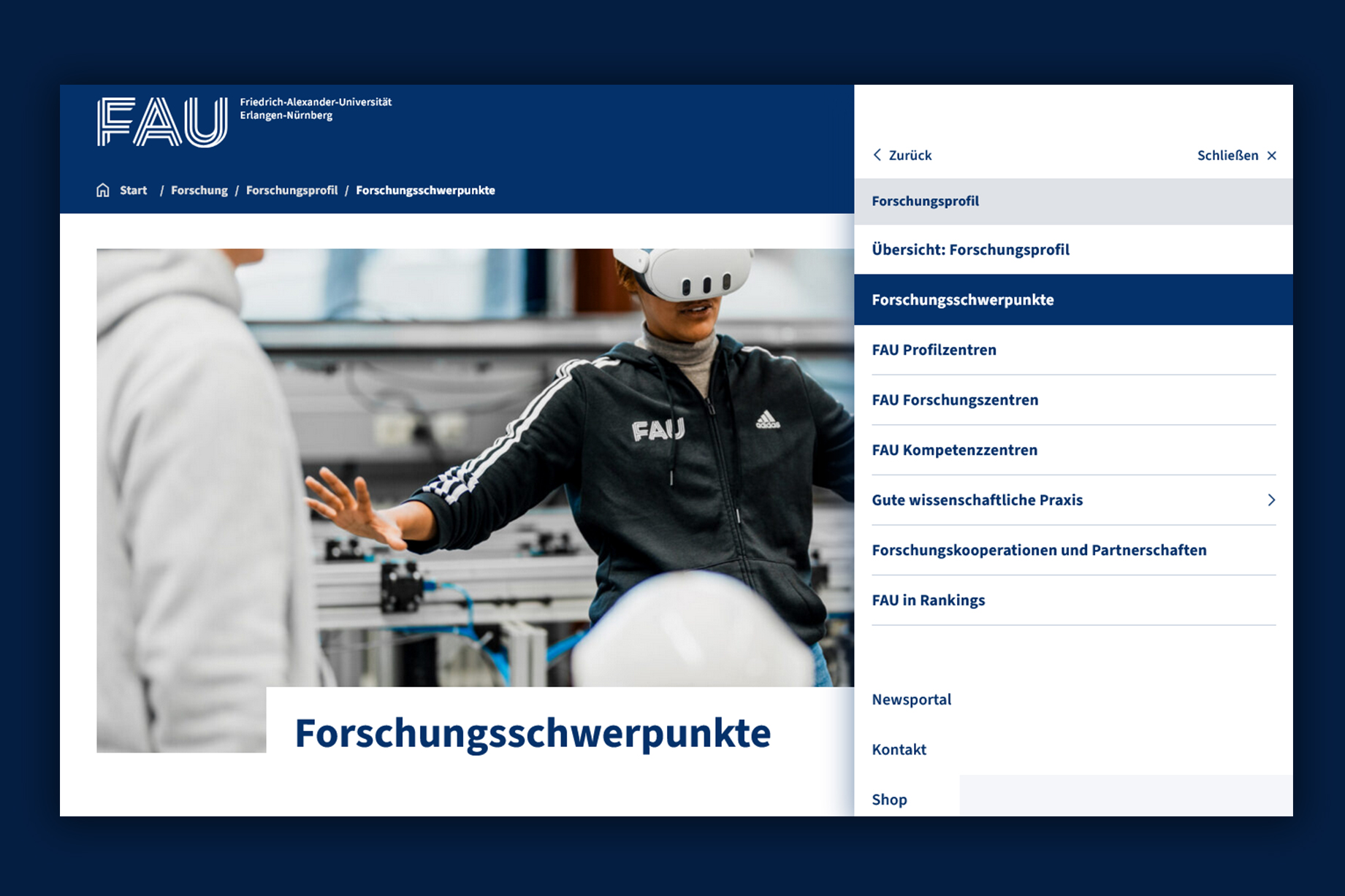Viewport: 1345px width, 896px height.
Task: Navigate to FAU Forschungszentren
Action: pyautogui.click(x=955, y=400)
